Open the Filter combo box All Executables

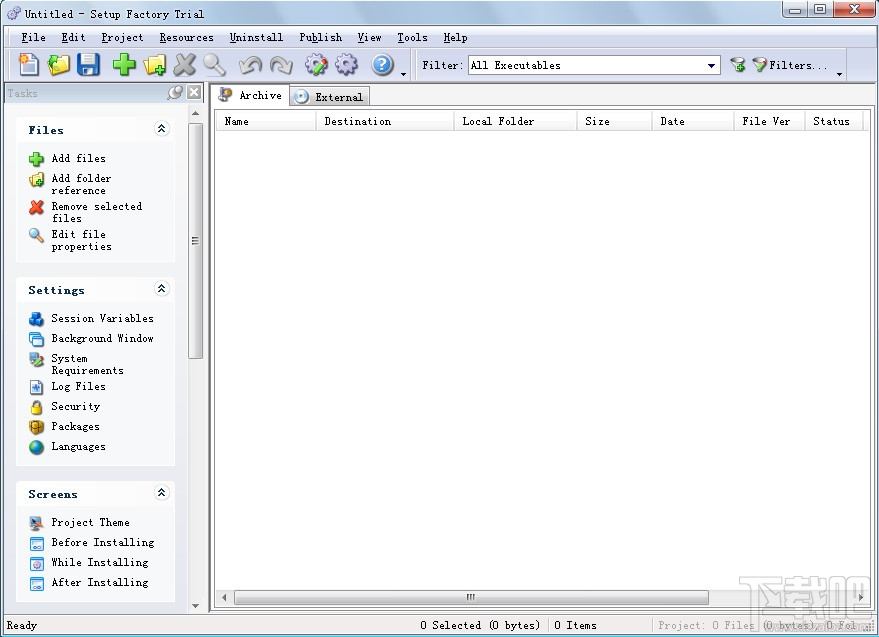coord(594,66)
